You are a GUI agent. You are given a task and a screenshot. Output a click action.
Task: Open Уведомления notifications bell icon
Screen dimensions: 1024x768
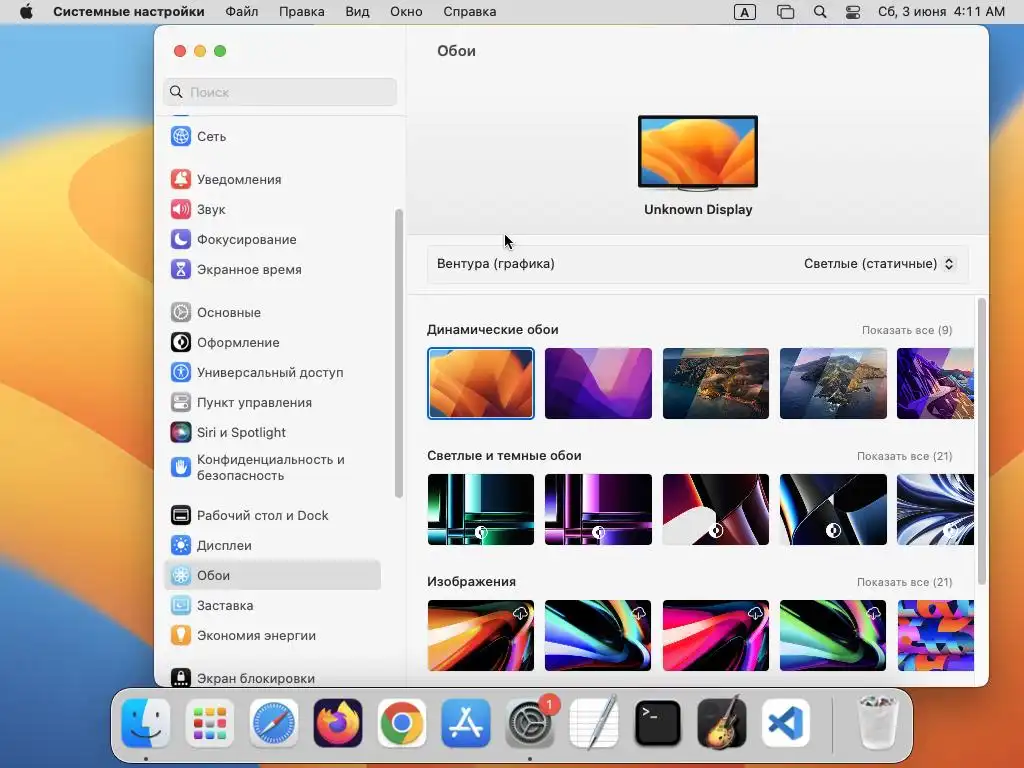(181, 180)
